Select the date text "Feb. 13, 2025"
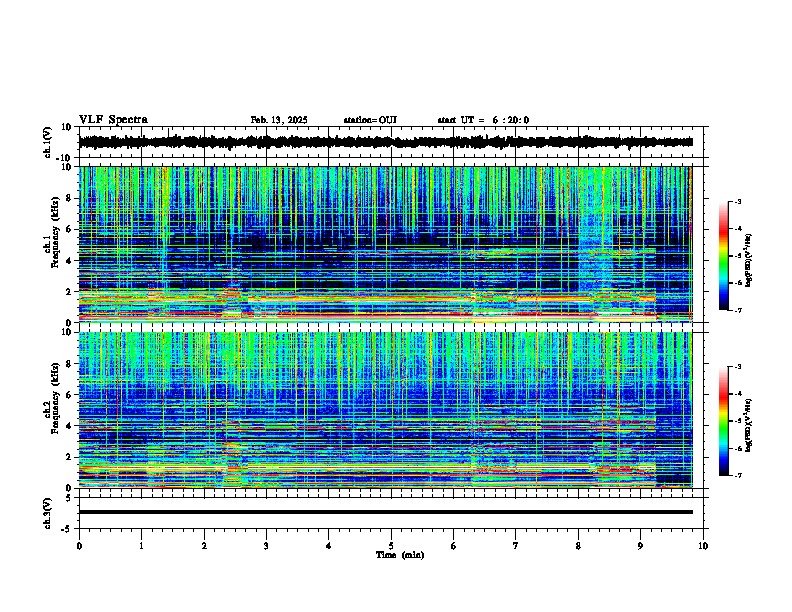The image size is (792, 612). click(x=279, y=120)
